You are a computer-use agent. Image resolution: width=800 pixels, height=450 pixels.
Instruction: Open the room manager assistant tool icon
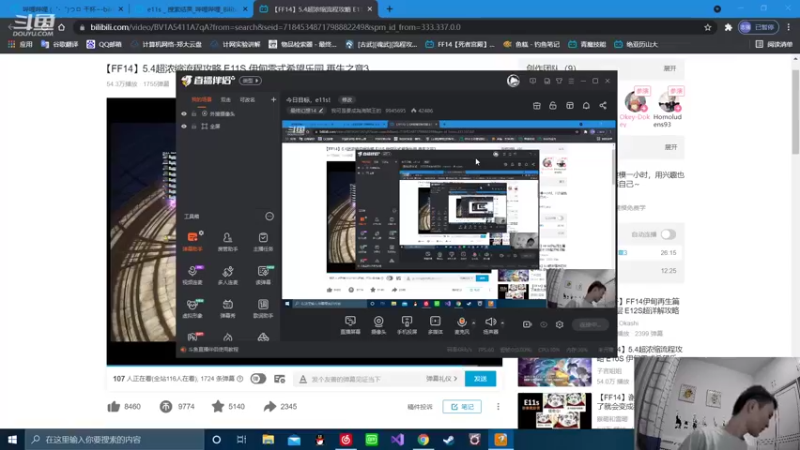(228, 238)
